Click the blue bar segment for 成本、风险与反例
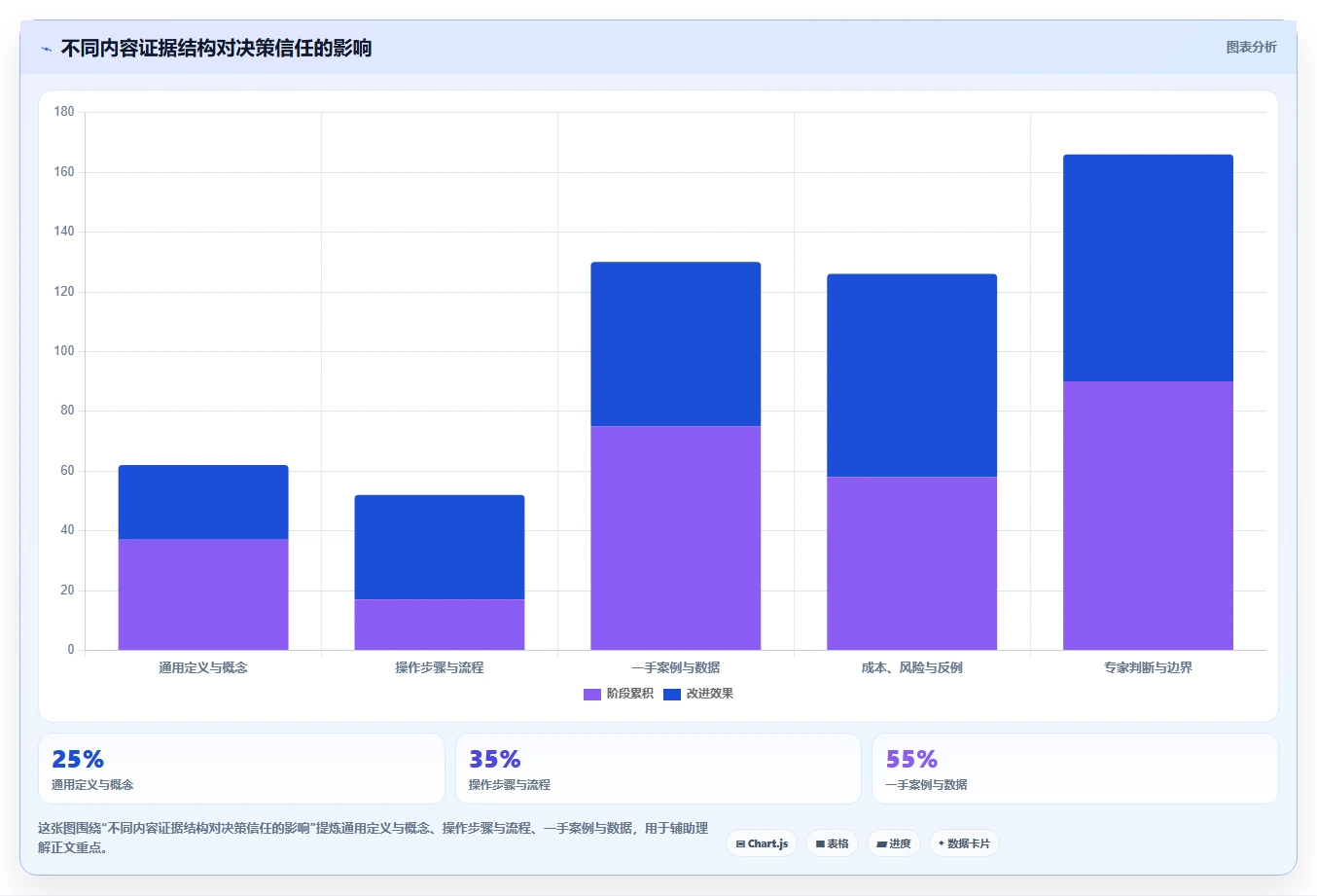 (x=912, y=376)
